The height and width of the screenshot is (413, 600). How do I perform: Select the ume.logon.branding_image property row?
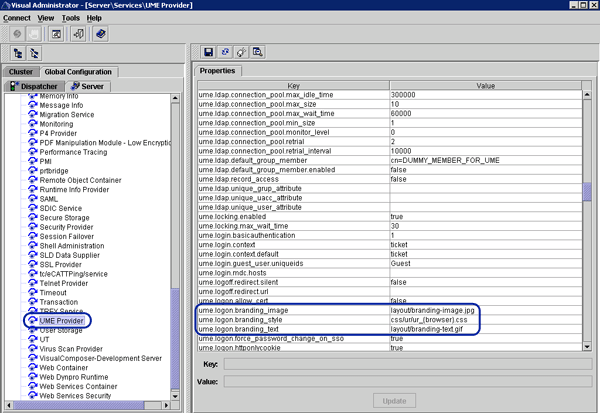(x=292, y=310)
